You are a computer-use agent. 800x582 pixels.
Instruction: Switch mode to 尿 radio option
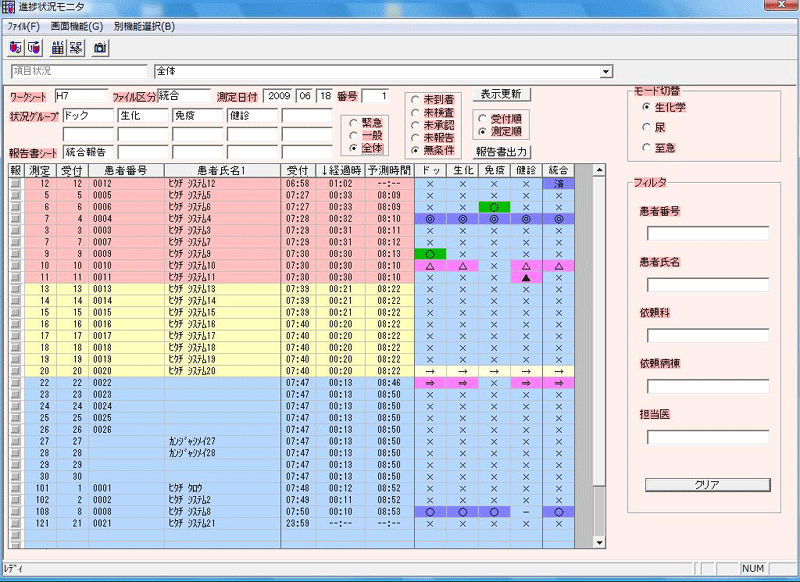click(646, 126)
